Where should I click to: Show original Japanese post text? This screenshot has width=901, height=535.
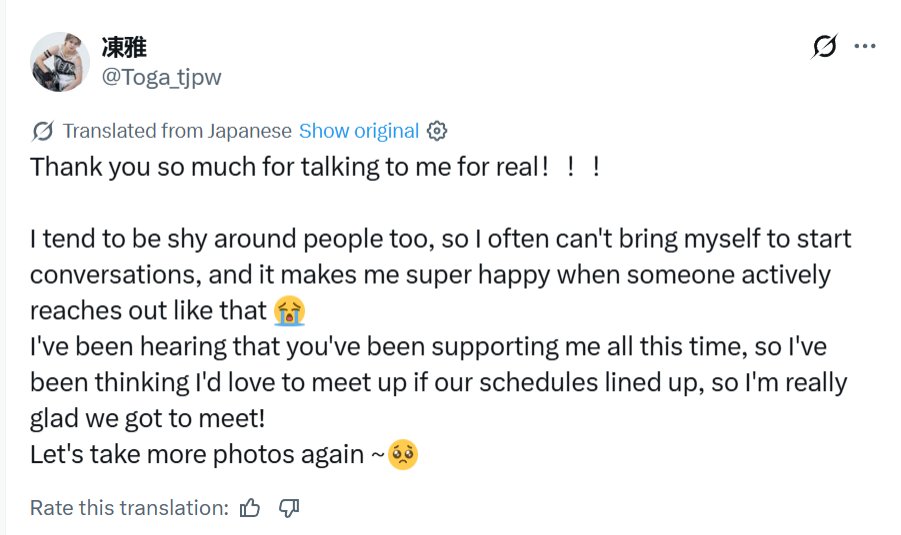click(x=359, y=131)
